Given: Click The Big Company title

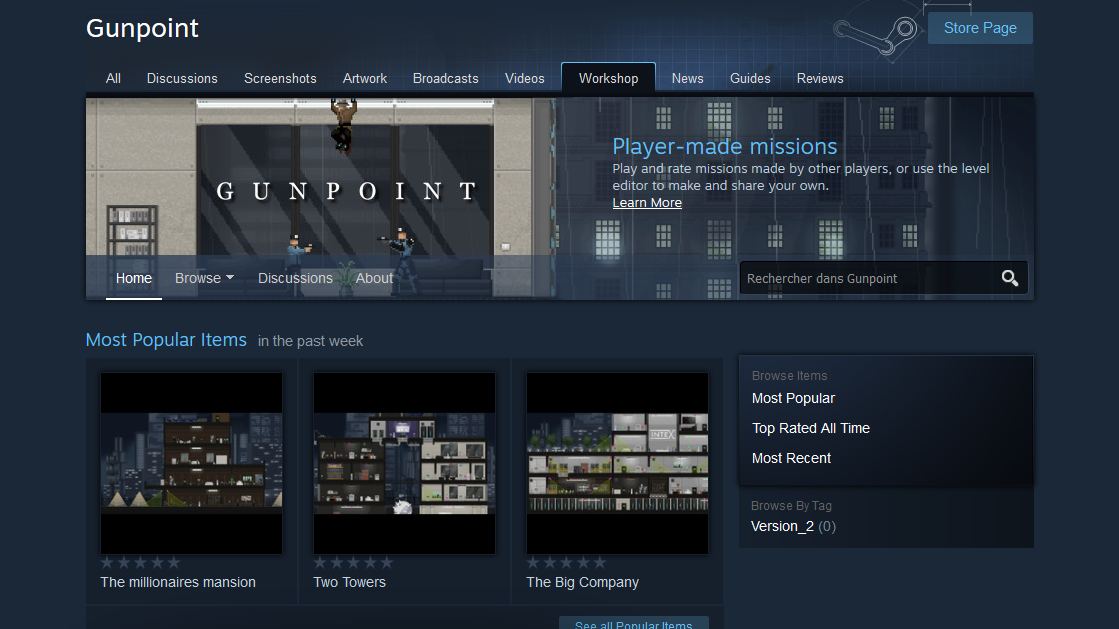Looking at the screenshot, I should click(582, 582).
